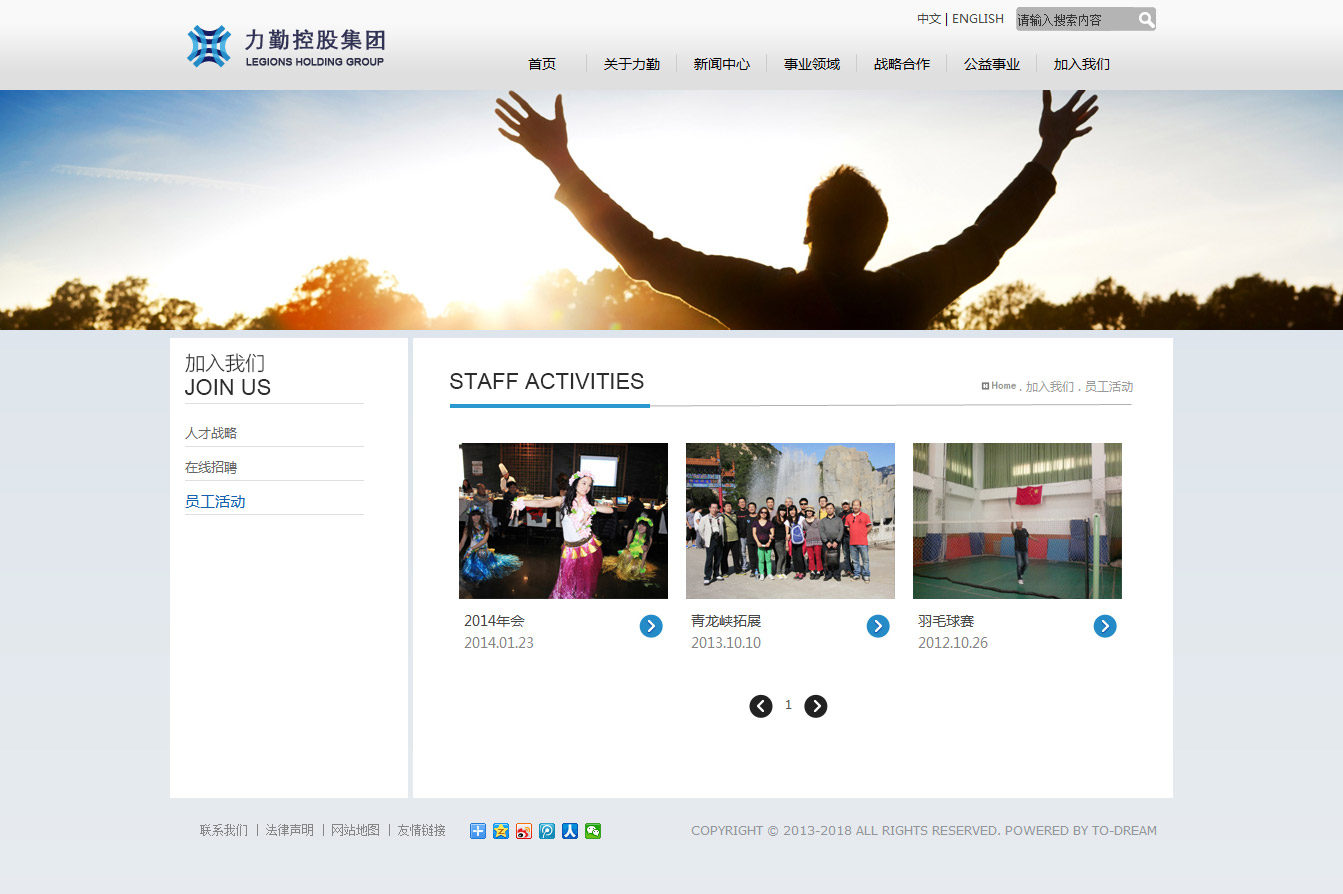This screenshot has height=894, width=1343.
Task: Open the 青龙峡拓展 group photo thumbnail
Action: [790, 521]
